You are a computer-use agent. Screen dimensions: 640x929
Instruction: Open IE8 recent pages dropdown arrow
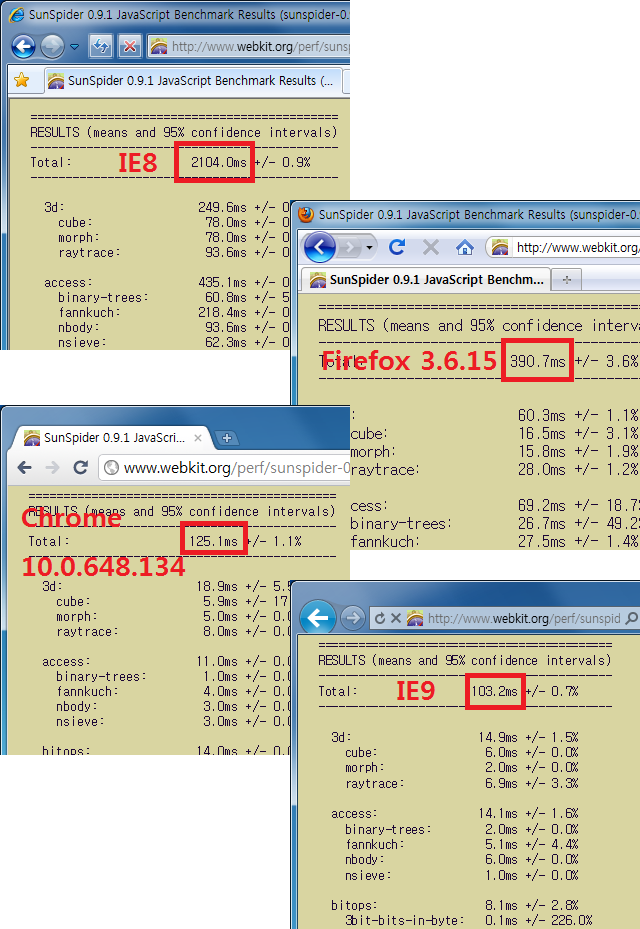pos(74,47)
